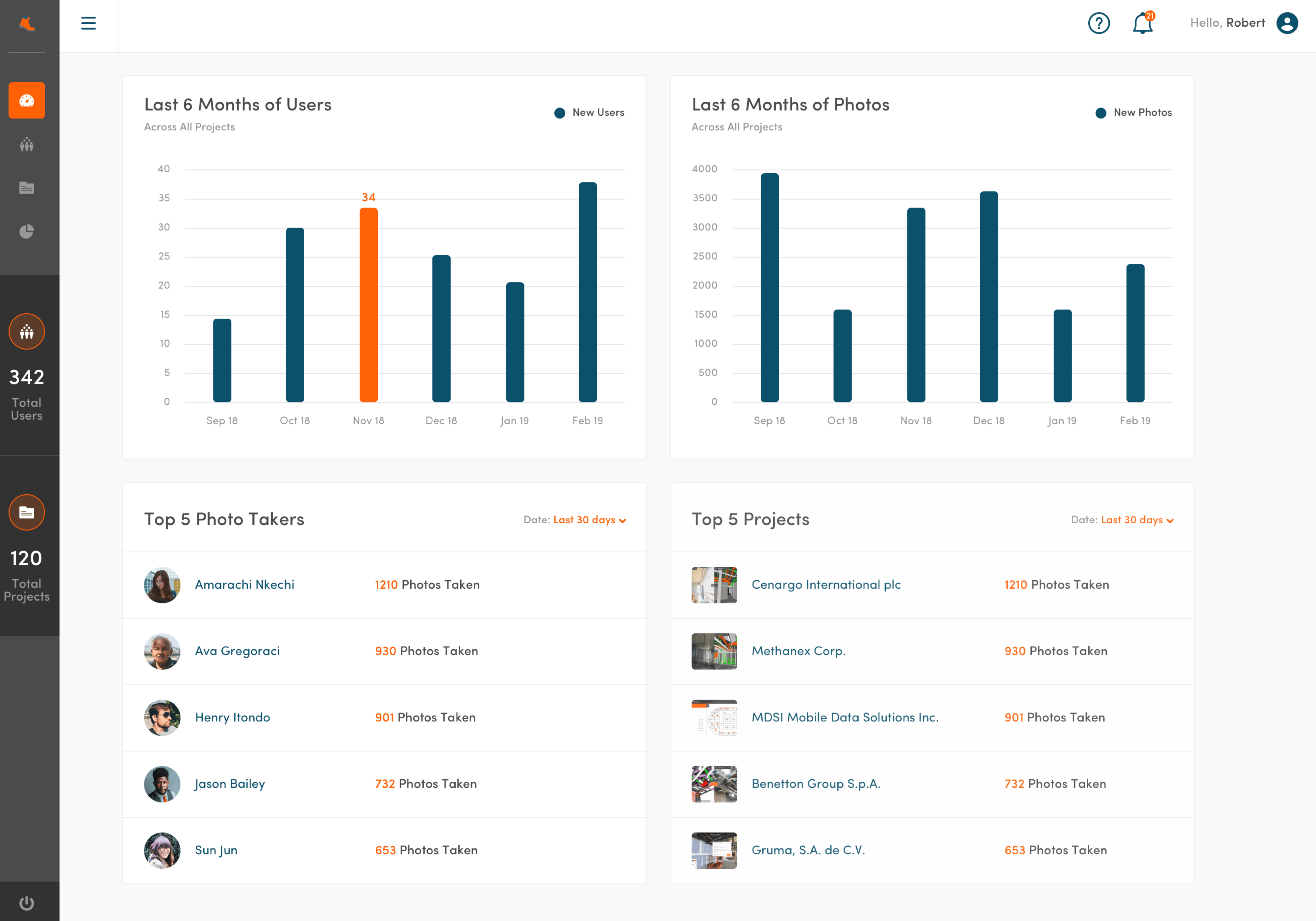The width and height of the screenshot is (1316, 921).
Task: Select the Sep 18 bar in photos chart
Action: click(x=770, y=288)
